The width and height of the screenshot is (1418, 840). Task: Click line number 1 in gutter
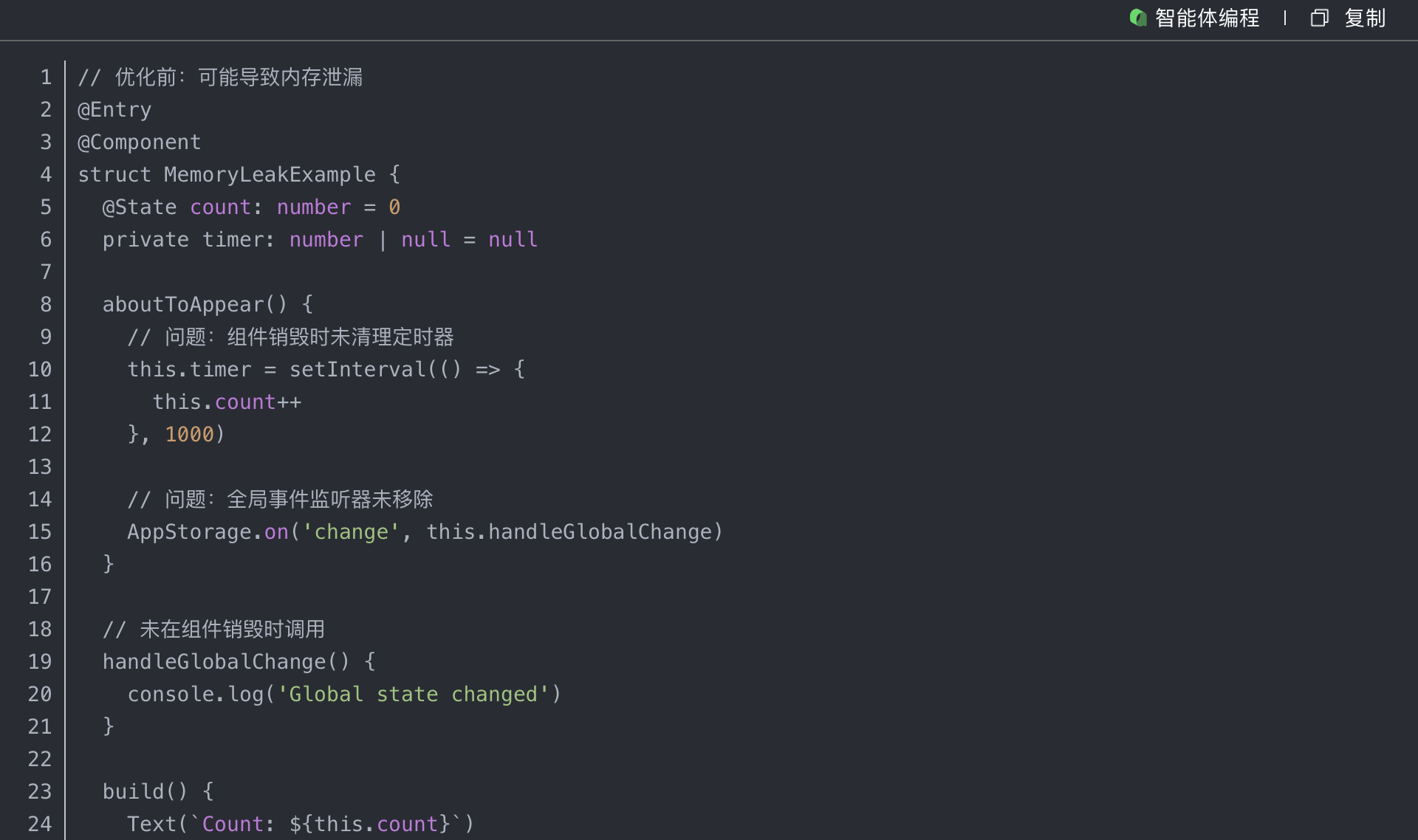46,78
